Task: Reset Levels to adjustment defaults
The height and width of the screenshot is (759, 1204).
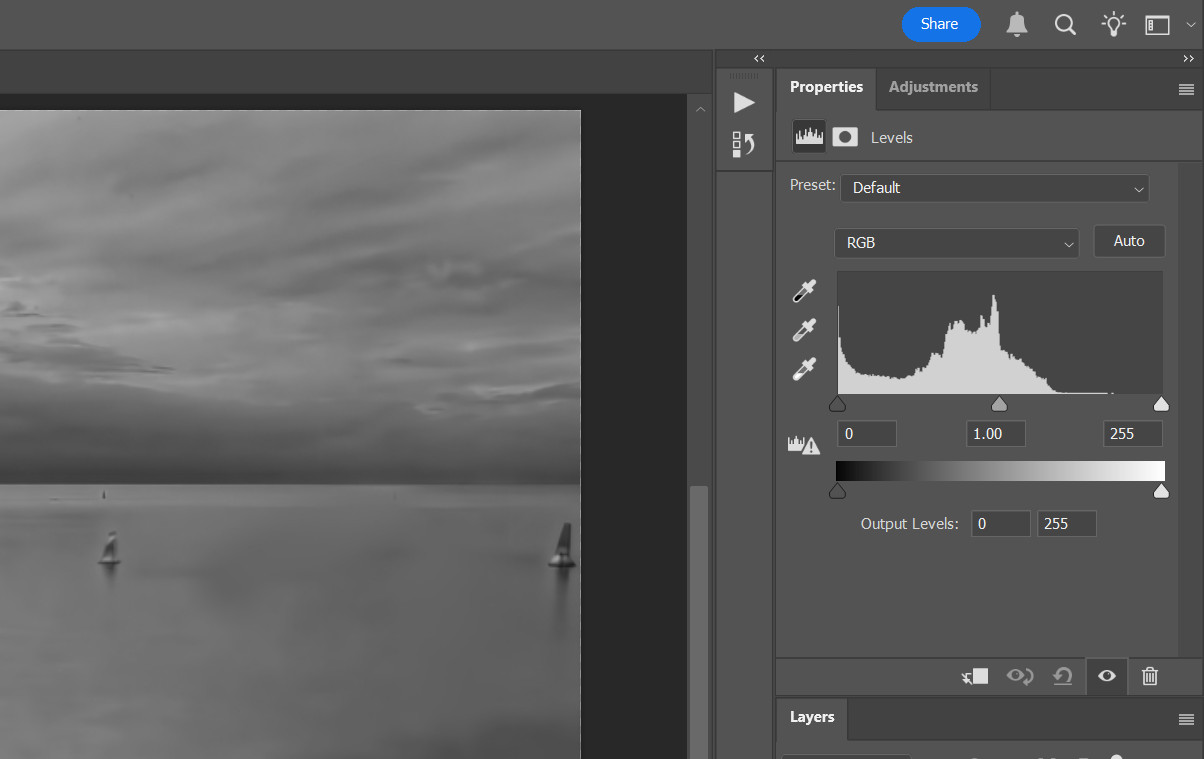Action: click(x=1062, y=676)
